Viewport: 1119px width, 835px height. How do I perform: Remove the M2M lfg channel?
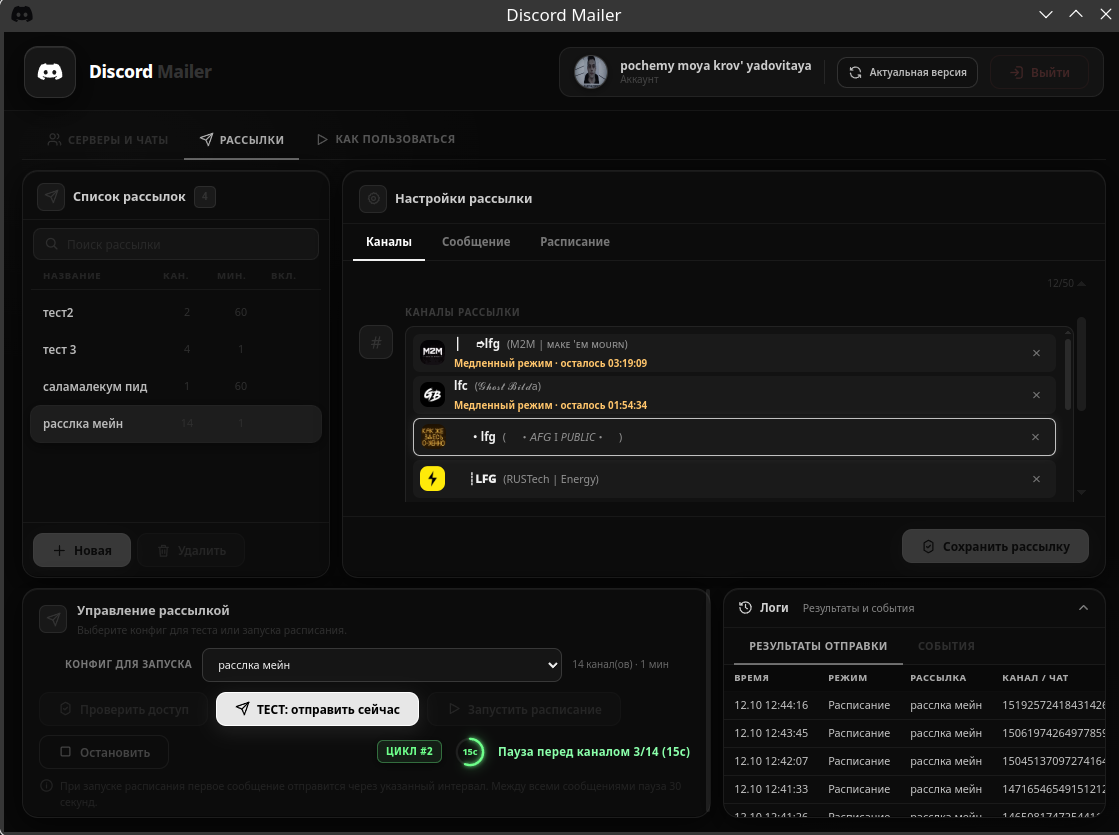click(x=1036, y=353)
